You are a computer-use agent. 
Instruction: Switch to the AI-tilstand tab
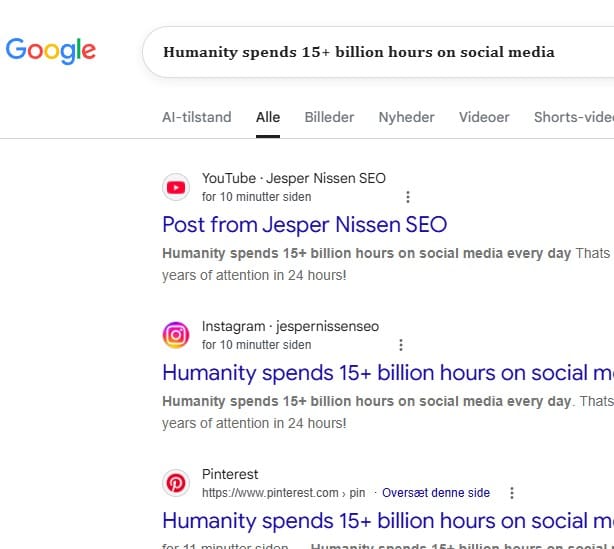197,117
